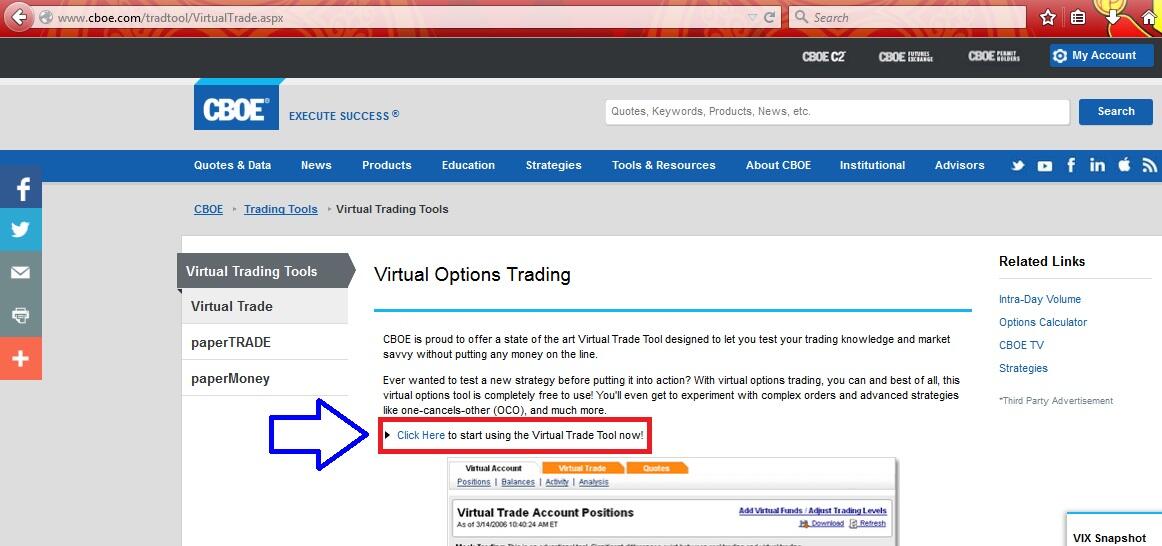
Task: Click the VIX Snapshot widget
Action: 1115,530
